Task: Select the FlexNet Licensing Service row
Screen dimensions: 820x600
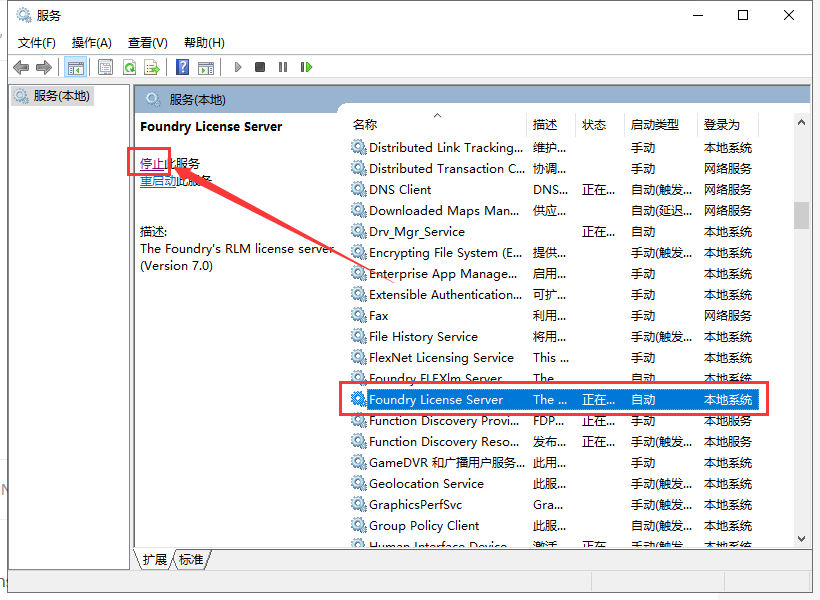Action: [441, 358]
